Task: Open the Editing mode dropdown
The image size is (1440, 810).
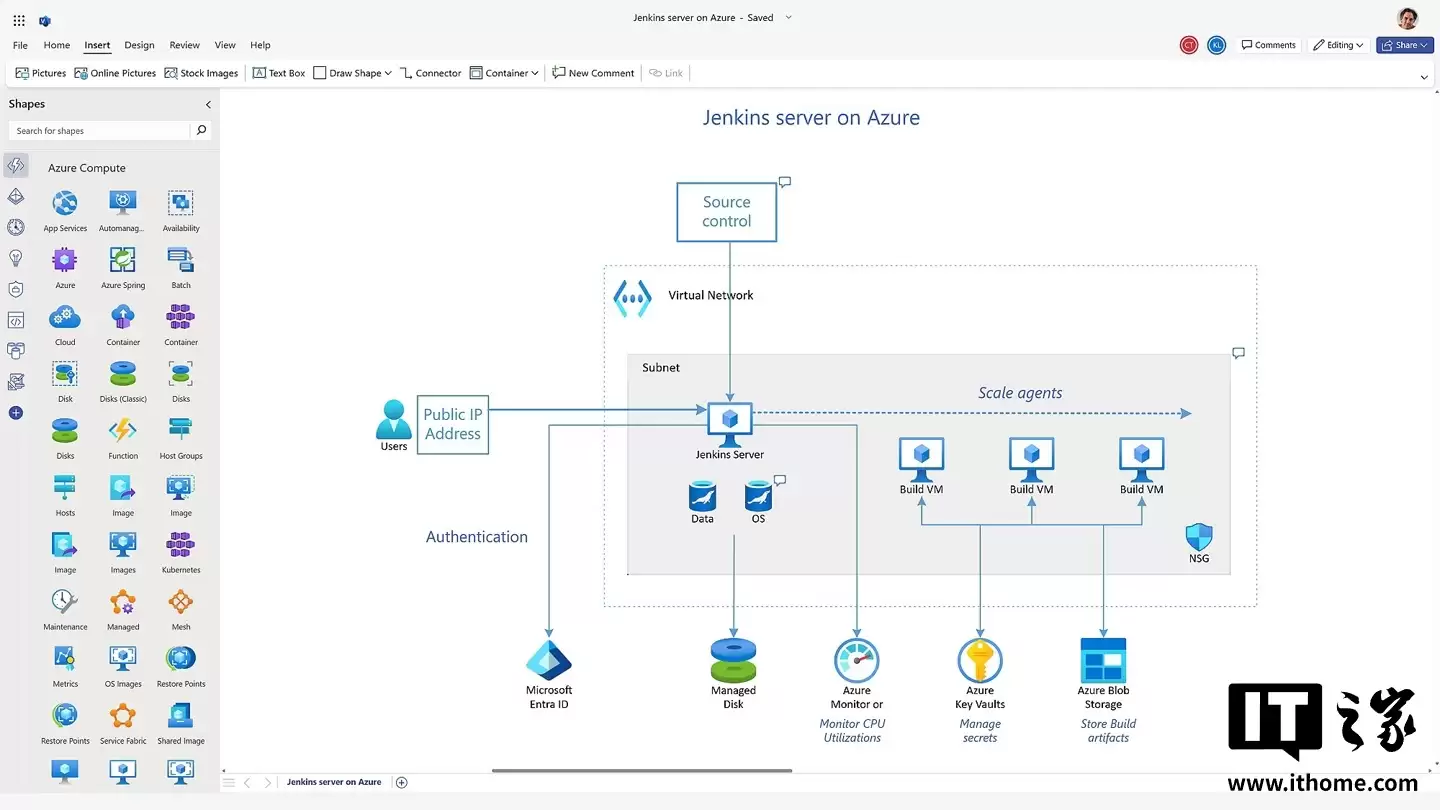Action: [x=1338, y=44]
